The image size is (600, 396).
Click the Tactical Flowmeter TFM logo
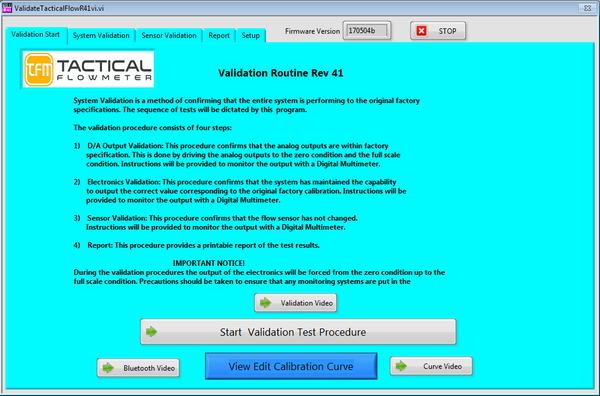[x=88, y=69]
